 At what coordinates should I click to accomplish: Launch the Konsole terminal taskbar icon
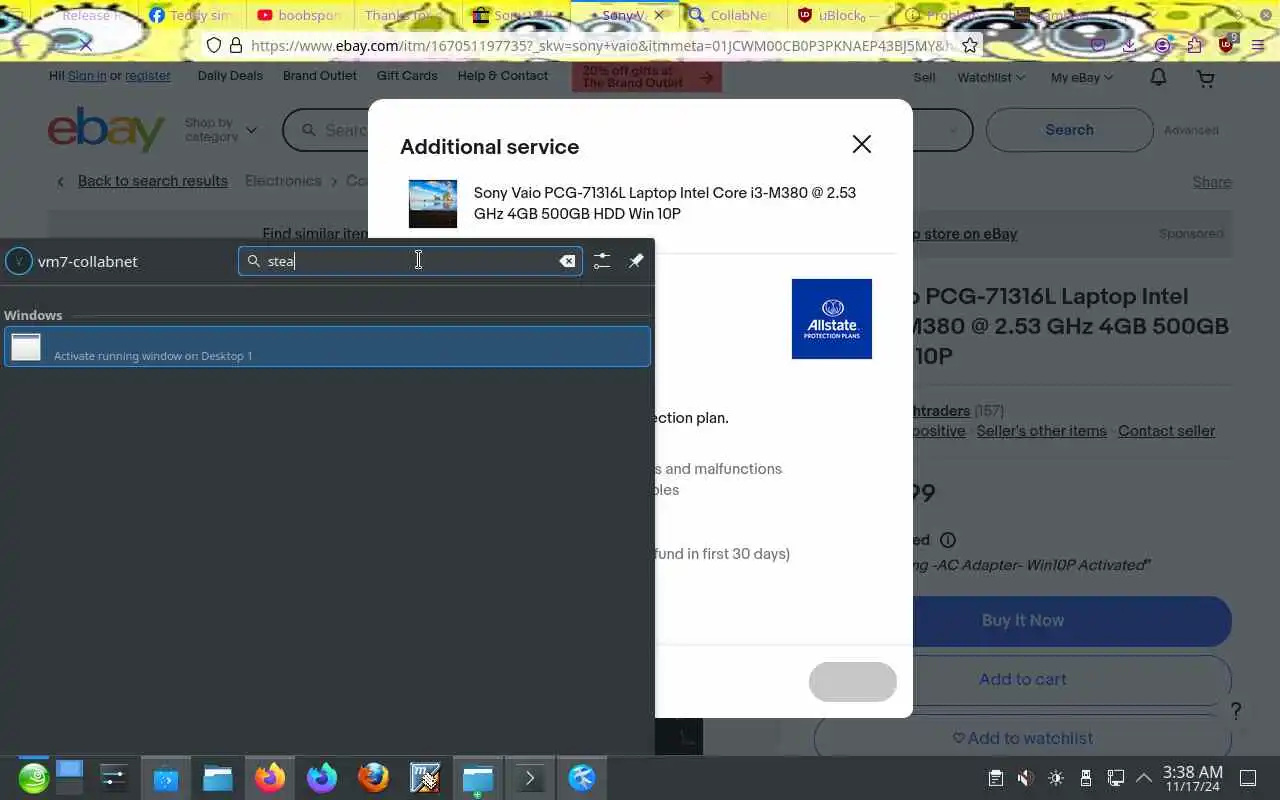530,777
